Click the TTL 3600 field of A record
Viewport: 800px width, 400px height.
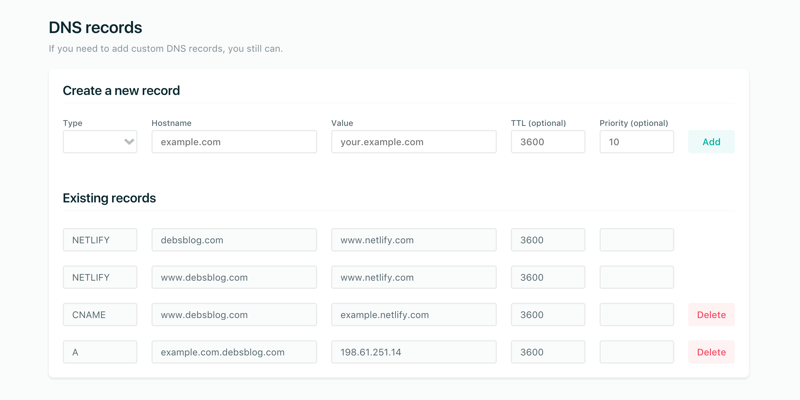click(547, 352)
